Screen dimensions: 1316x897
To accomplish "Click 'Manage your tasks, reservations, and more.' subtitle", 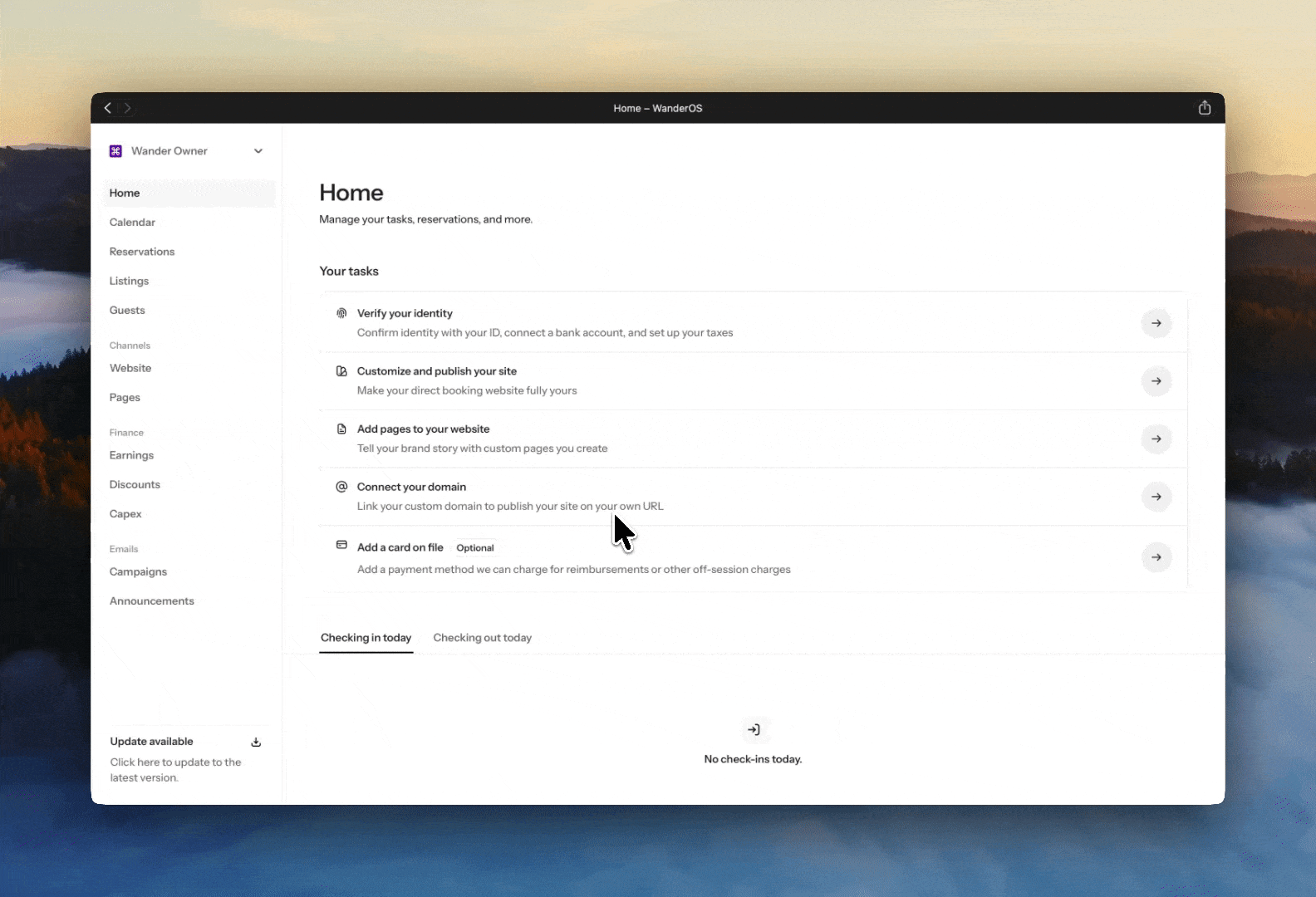I will (x=426, y=219).
